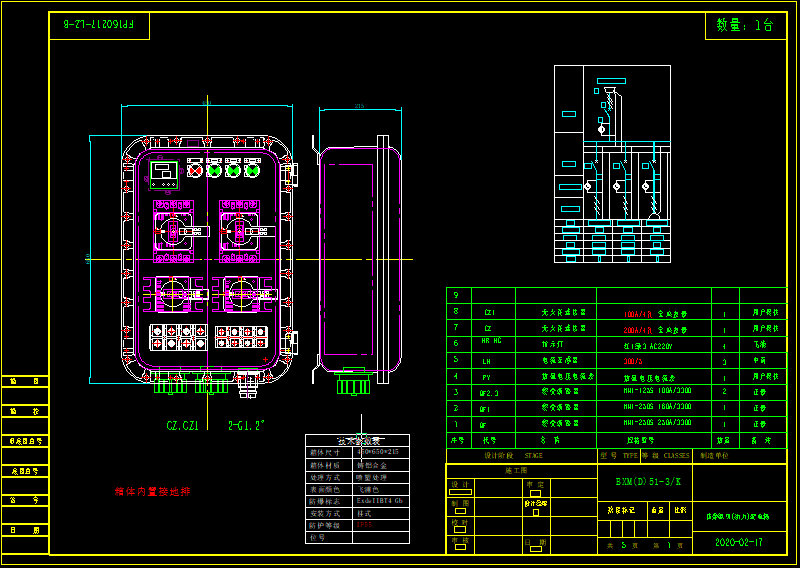Select the 'PV' code in parts list
The width and height of the screenshot is (800, 568).
[x=486, y=377]
